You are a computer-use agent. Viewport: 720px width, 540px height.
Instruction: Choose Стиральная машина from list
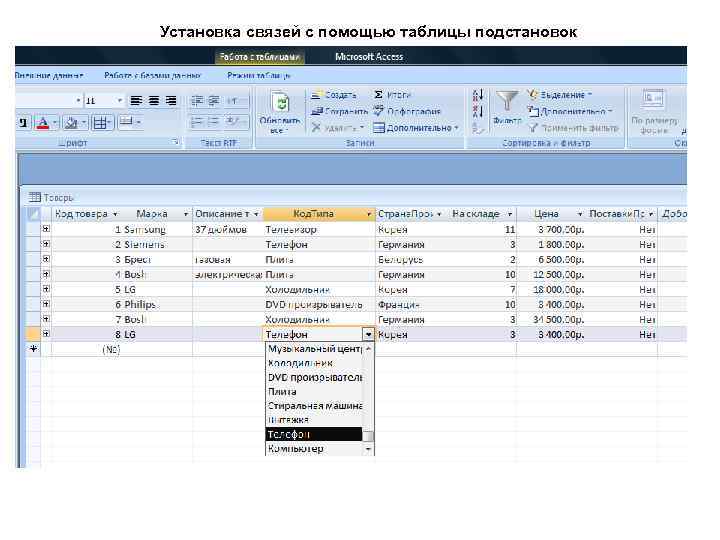tap(315, 406)
